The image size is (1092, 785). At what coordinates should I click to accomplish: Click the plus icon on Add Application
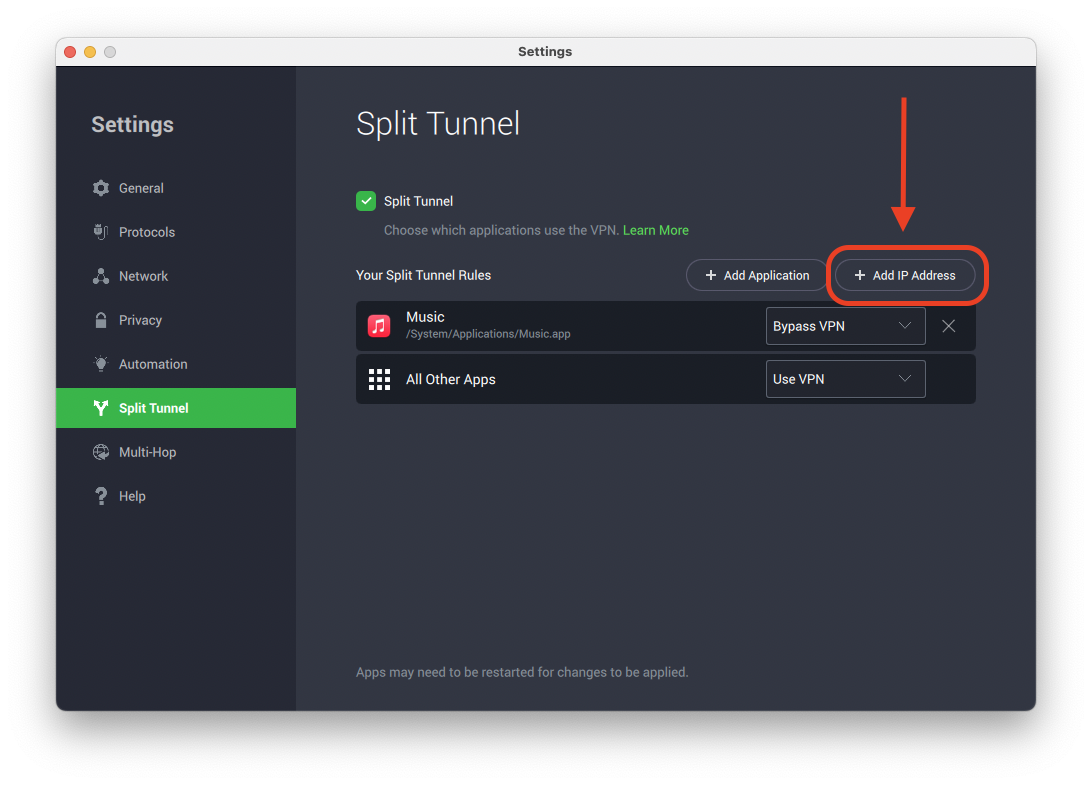[710, 275]
